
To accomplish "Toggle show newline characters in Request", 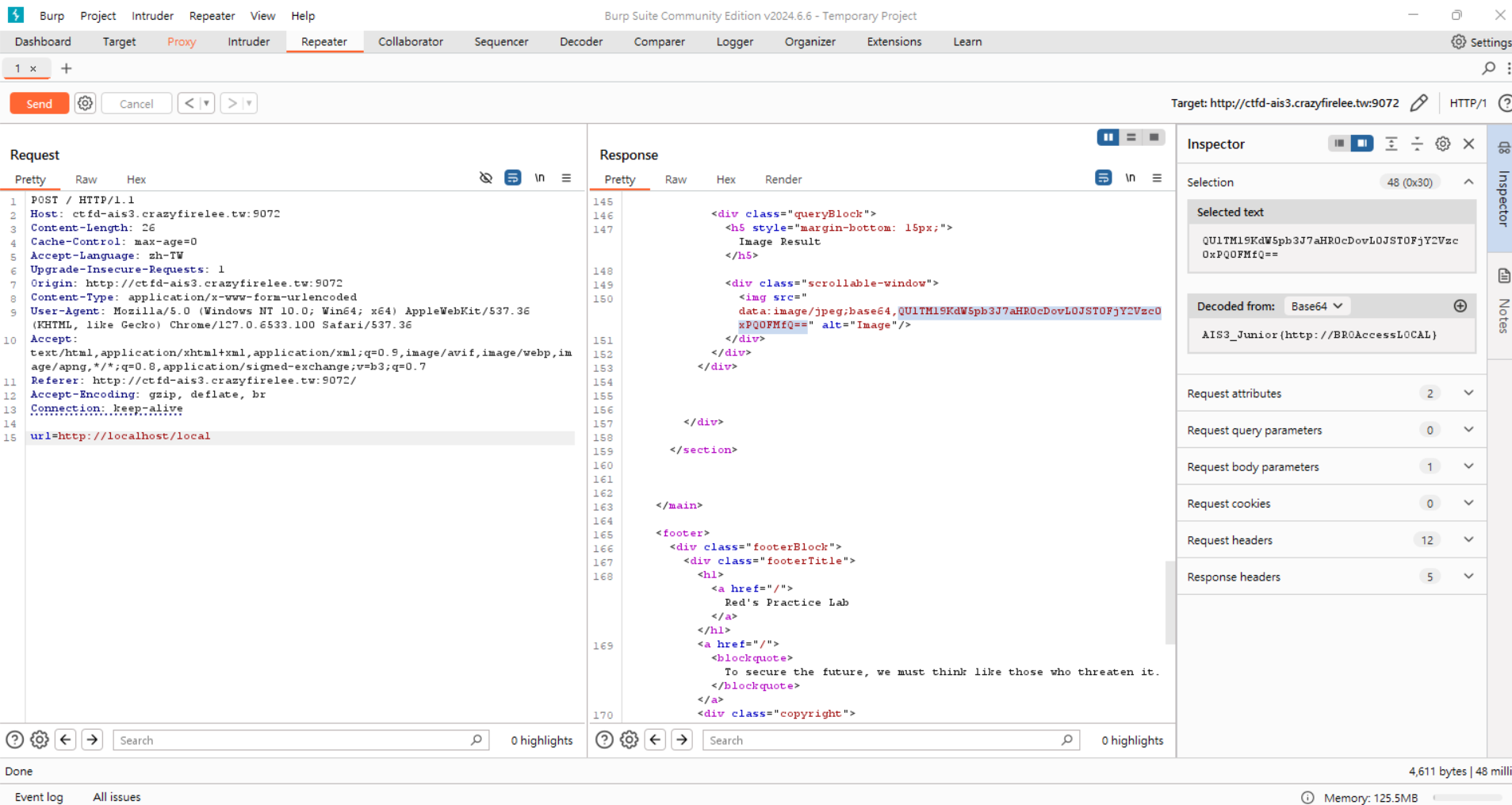I will pos(540,178).
